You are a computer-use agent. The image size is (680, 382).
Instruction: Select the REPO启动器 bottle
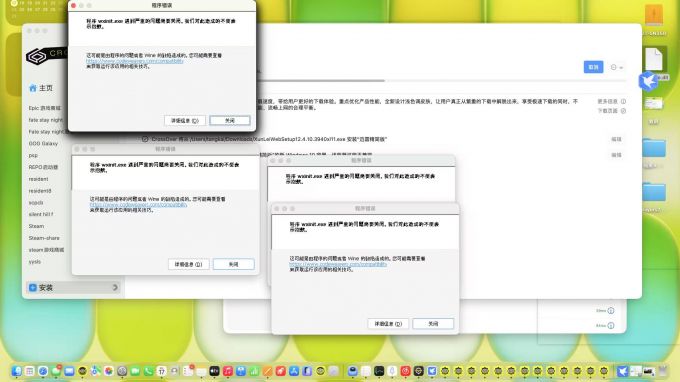coord(43,167)
